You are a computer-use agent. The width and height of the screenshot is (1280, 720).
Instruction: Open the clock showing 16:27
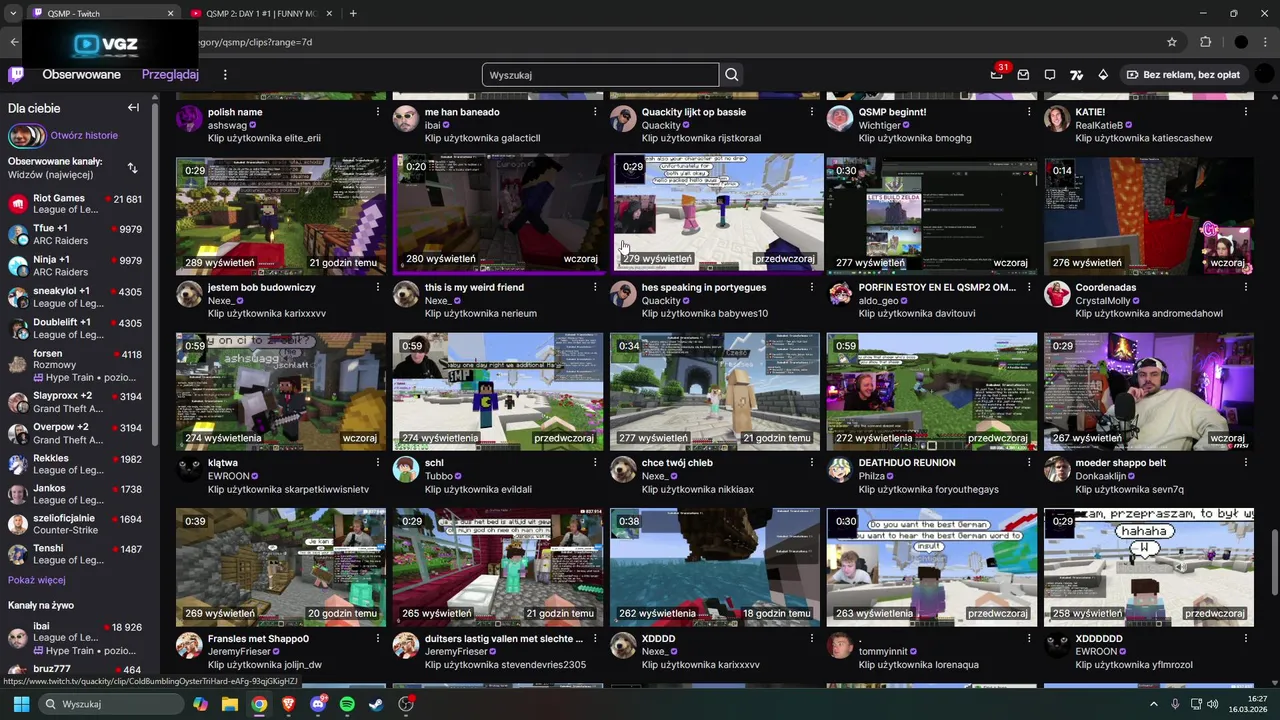click(x=1248, y=704)
